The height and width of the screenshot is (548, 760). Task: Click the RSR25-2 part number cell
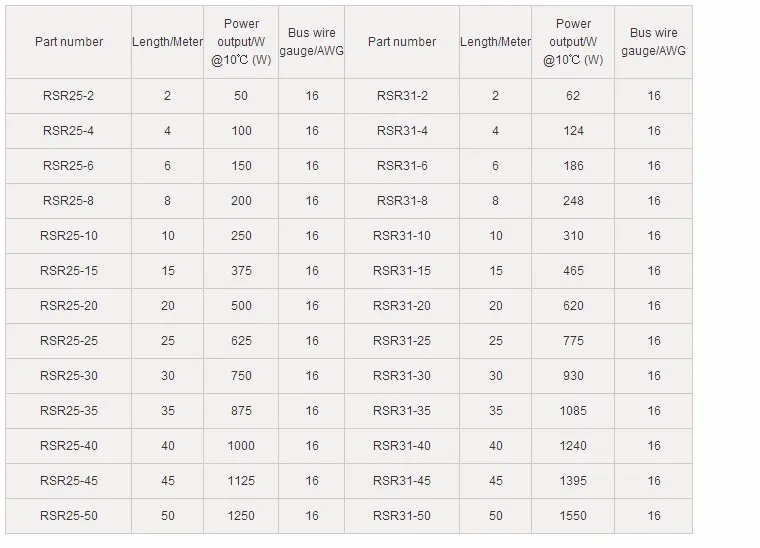coord(68,96)
